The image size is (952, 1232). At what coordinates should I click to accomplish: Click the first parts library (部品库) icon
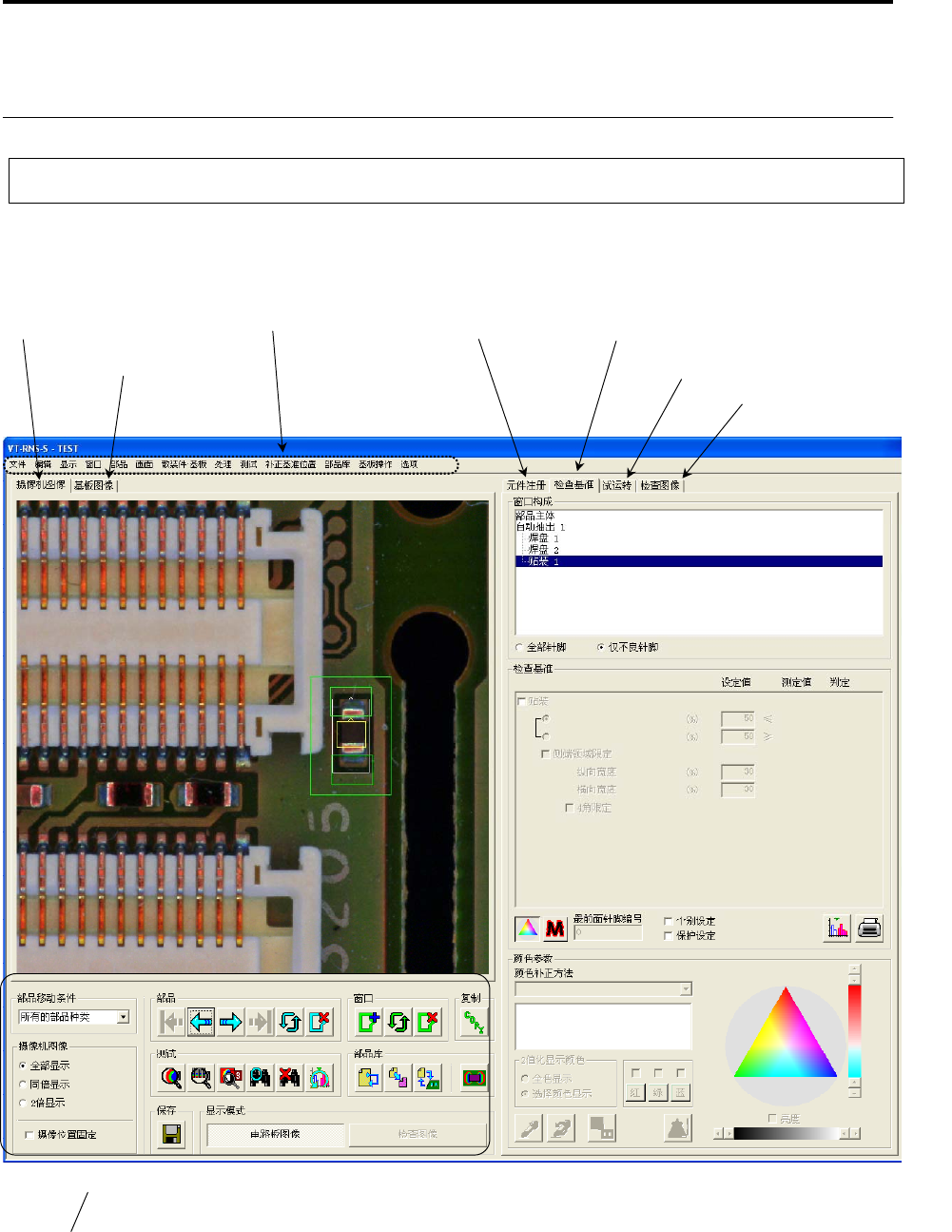pyautogui.click(x=368, y=1077)
